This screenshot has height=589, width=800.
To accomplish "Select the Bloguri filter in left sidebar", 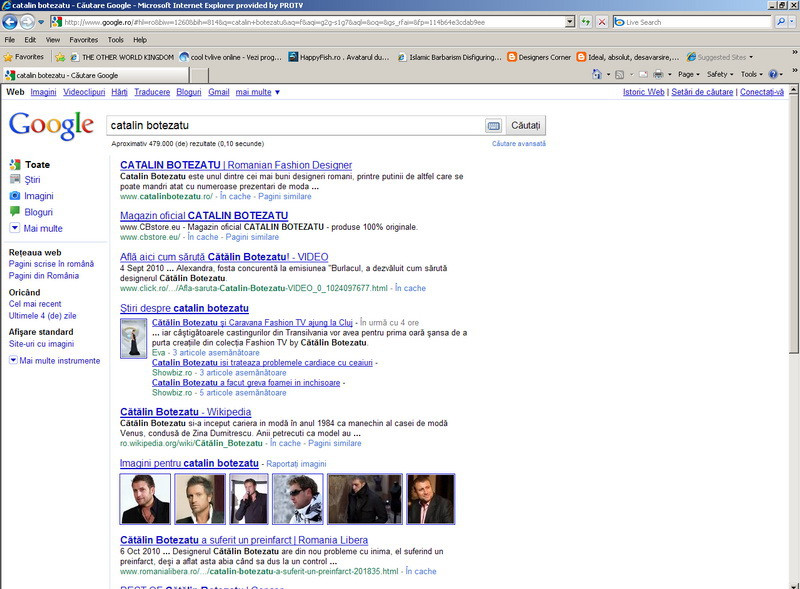I will pos(38,212).
